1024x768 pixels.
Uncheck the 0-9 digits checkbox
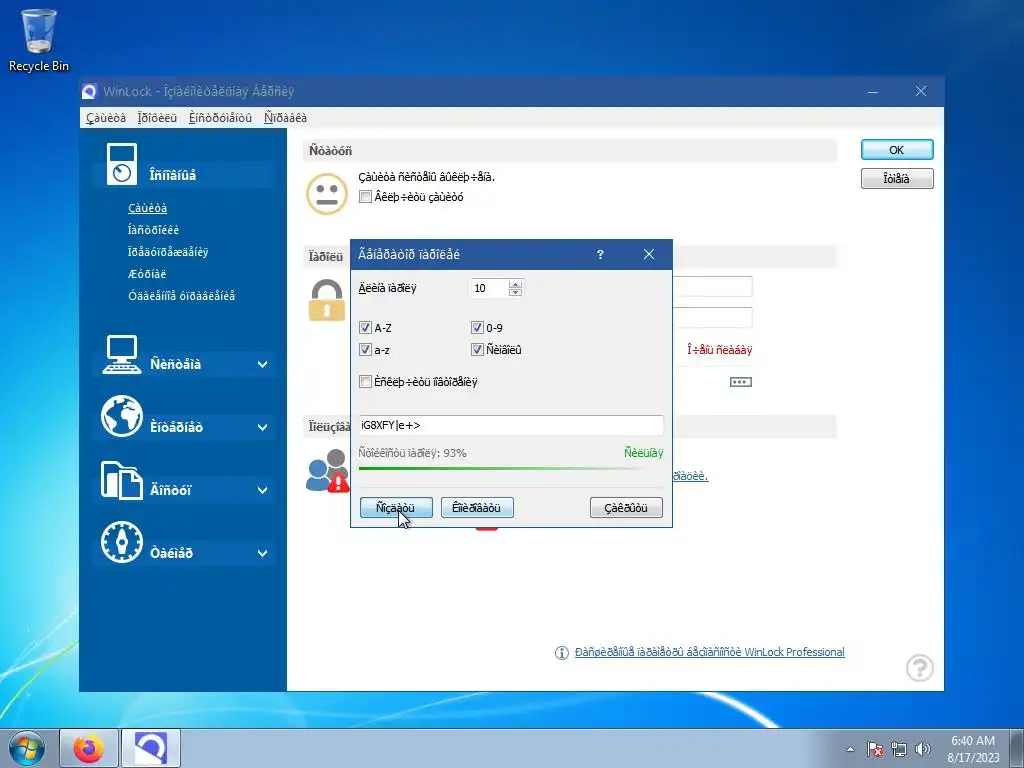[x=477, y=328]
